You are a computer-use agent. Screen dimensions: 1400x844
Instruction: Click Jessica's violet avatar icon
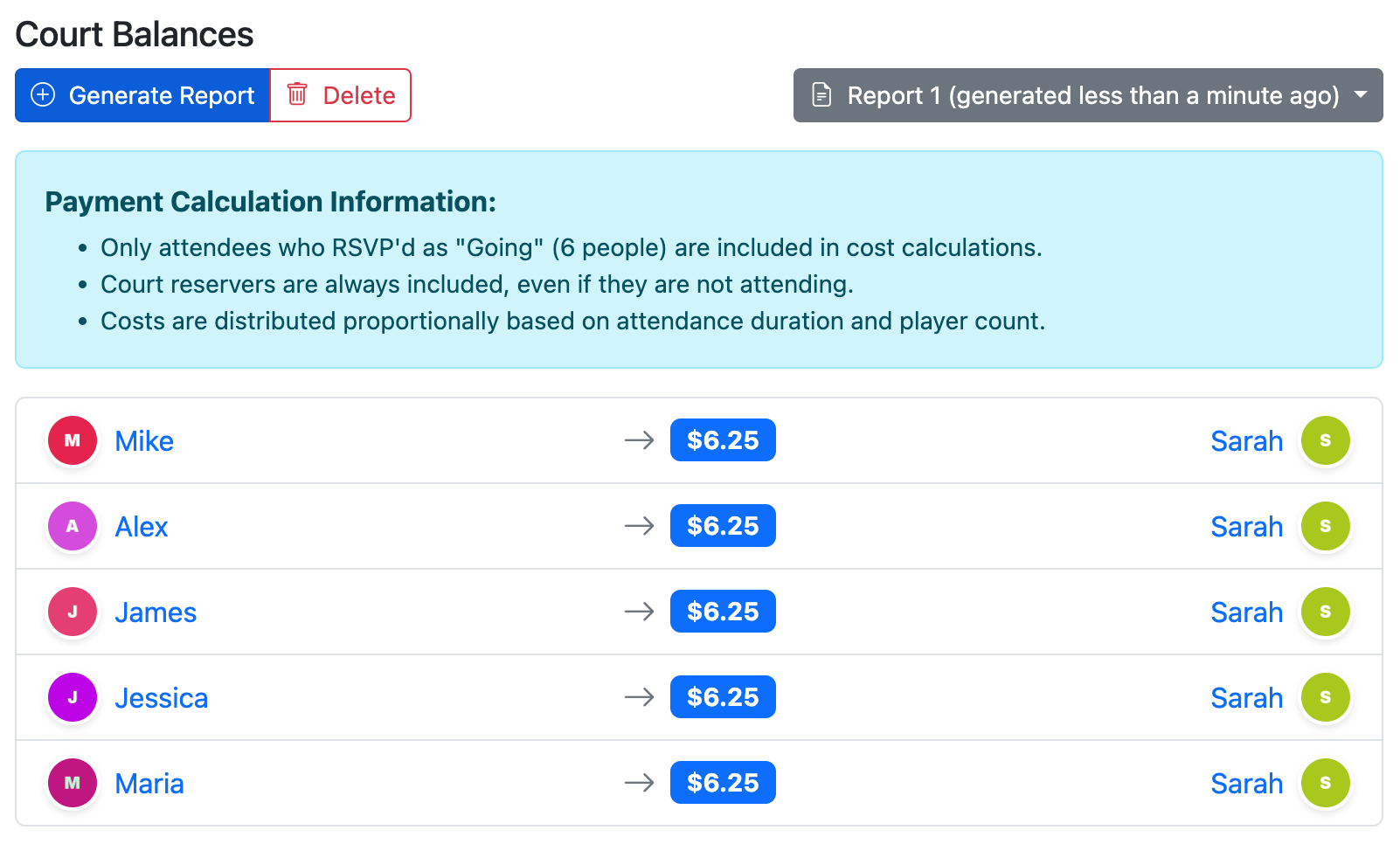[x=73, y=698]
